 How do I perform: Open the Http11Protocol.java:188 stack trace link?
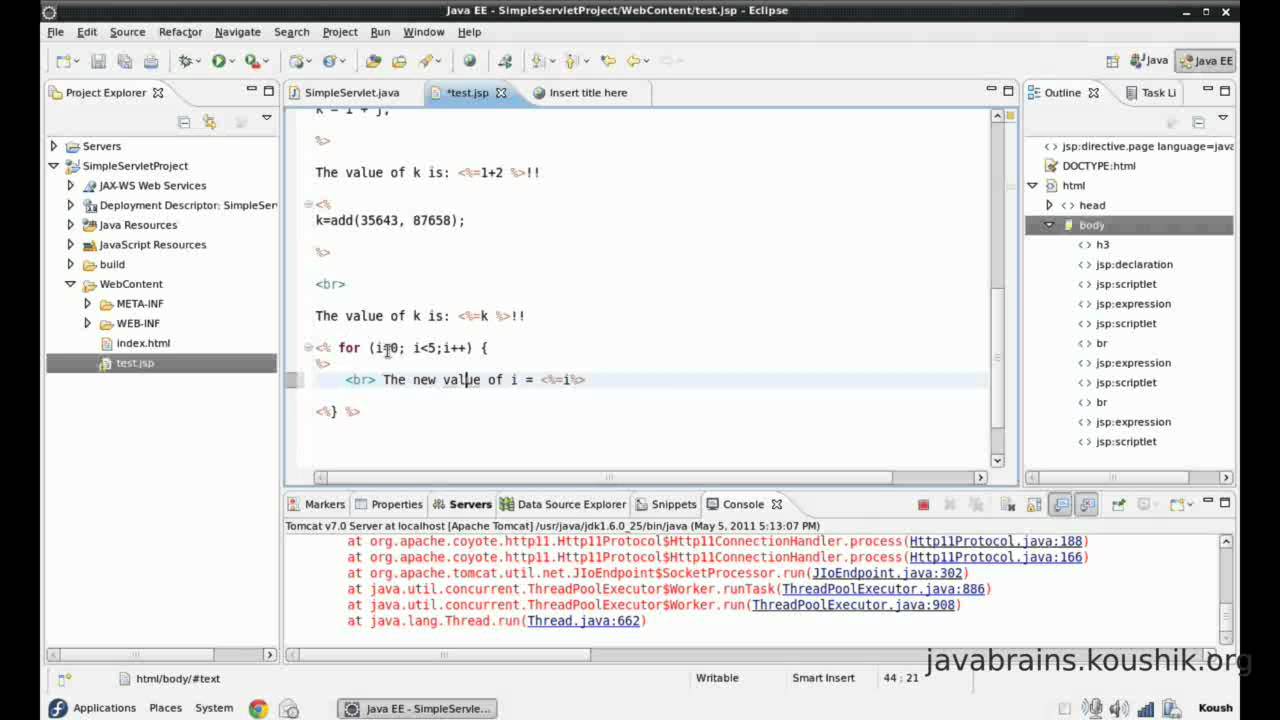pyautogui.click(x=996, y=541)
